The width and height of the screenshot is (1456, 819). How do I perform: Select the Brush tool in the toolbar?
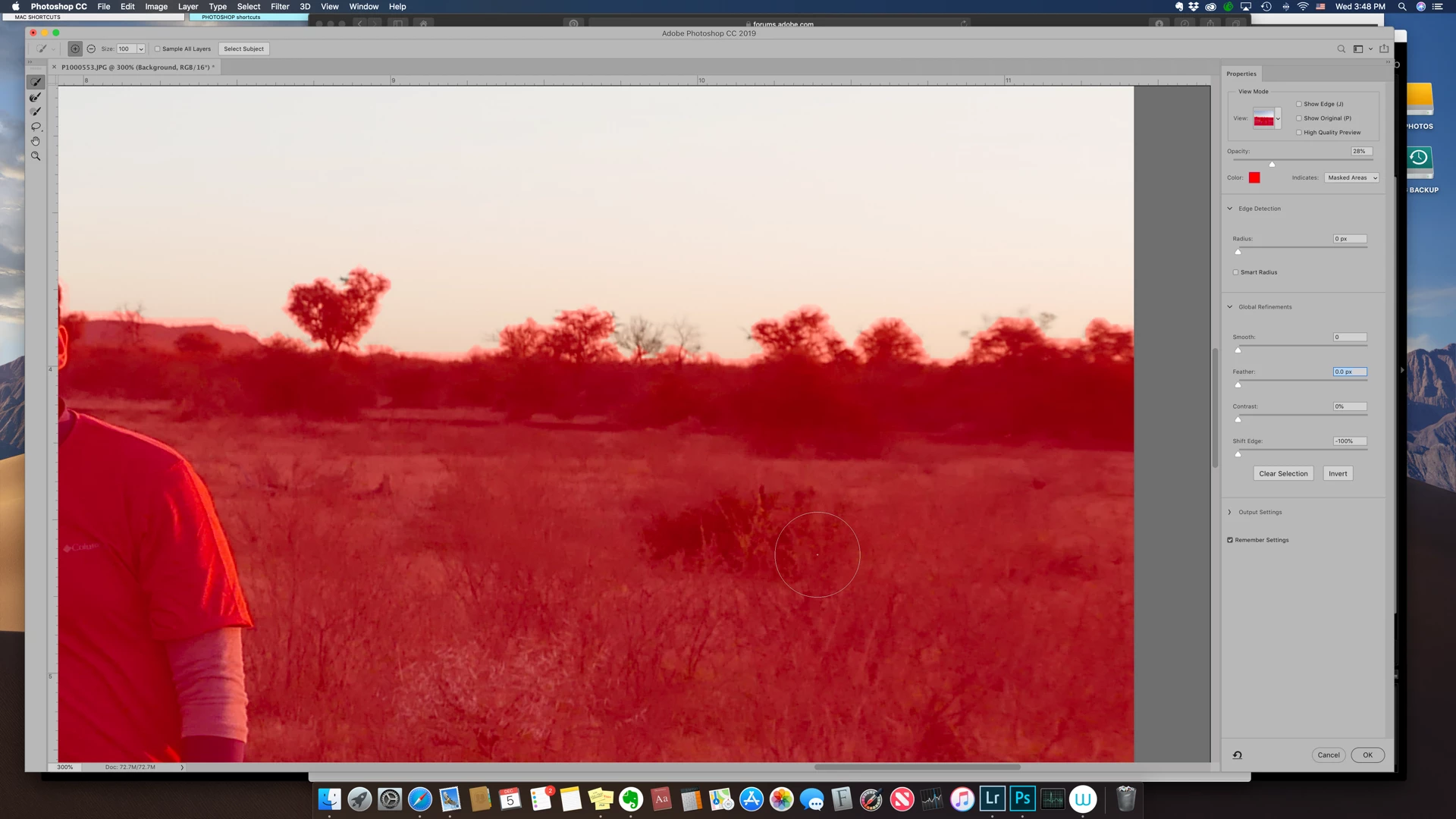click(x=36, y=111)
